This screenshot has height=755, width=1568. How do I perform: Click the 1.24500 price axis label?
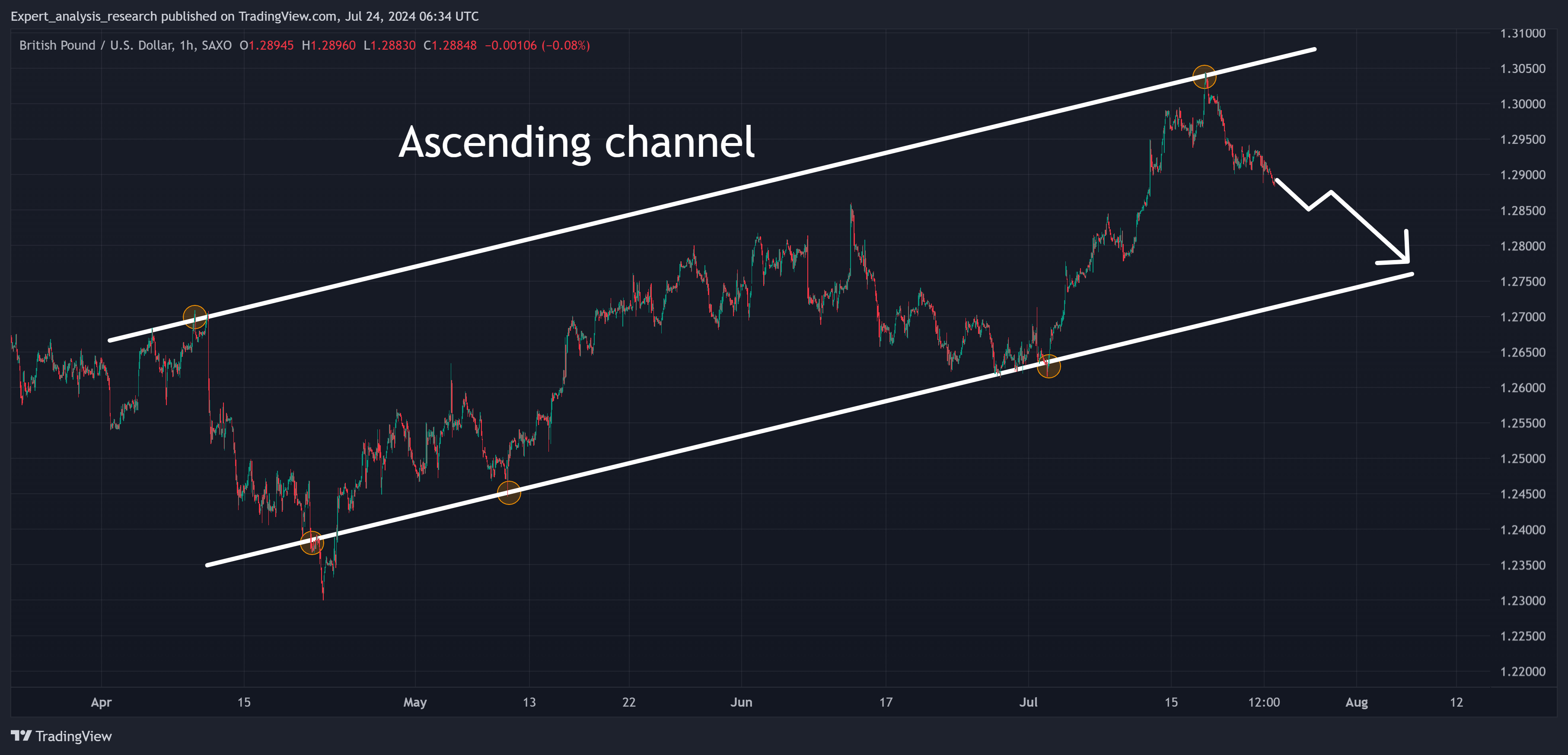coord(1522,494)
